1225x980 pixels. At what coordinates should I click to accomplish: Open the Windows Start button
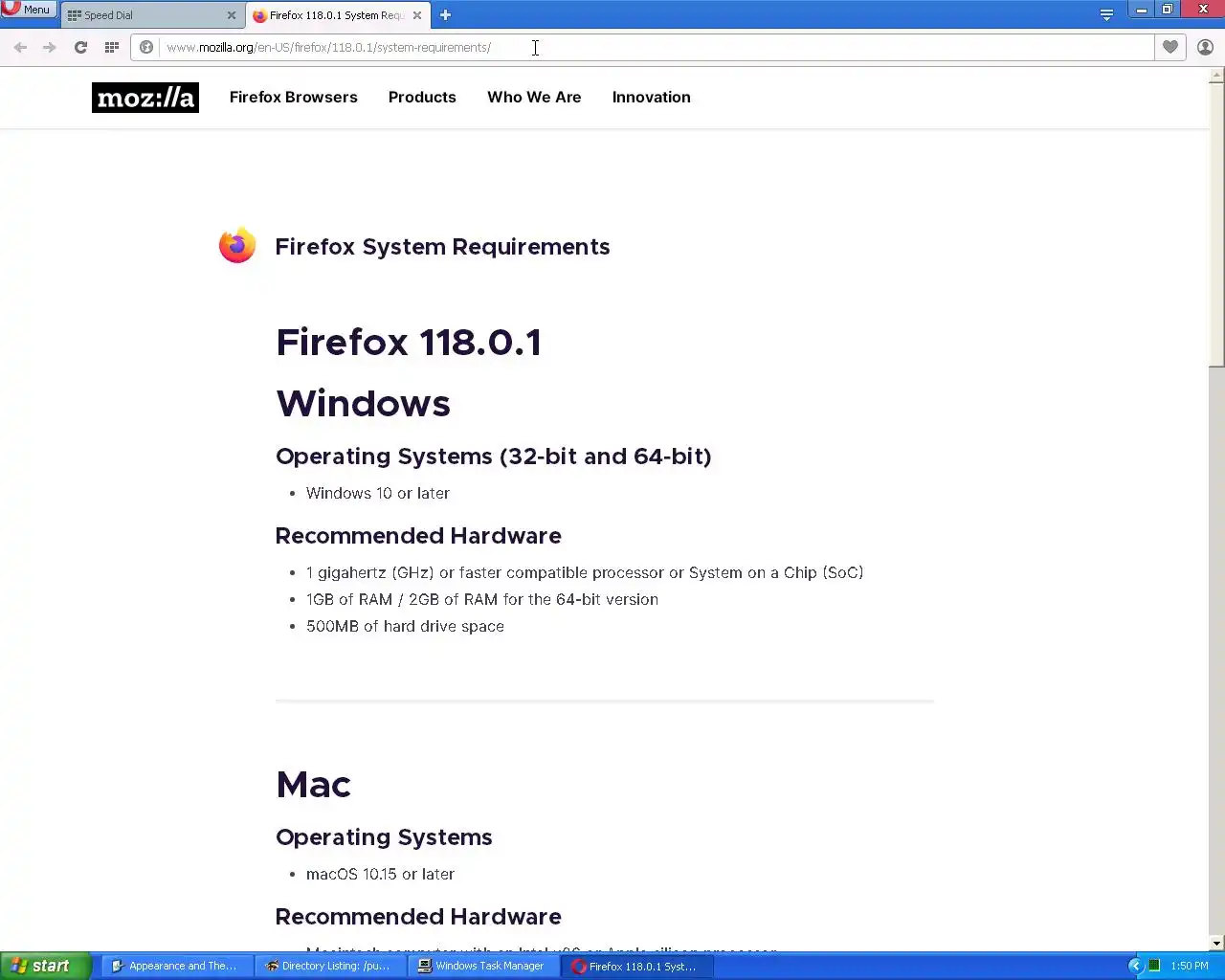pos(45,966)
